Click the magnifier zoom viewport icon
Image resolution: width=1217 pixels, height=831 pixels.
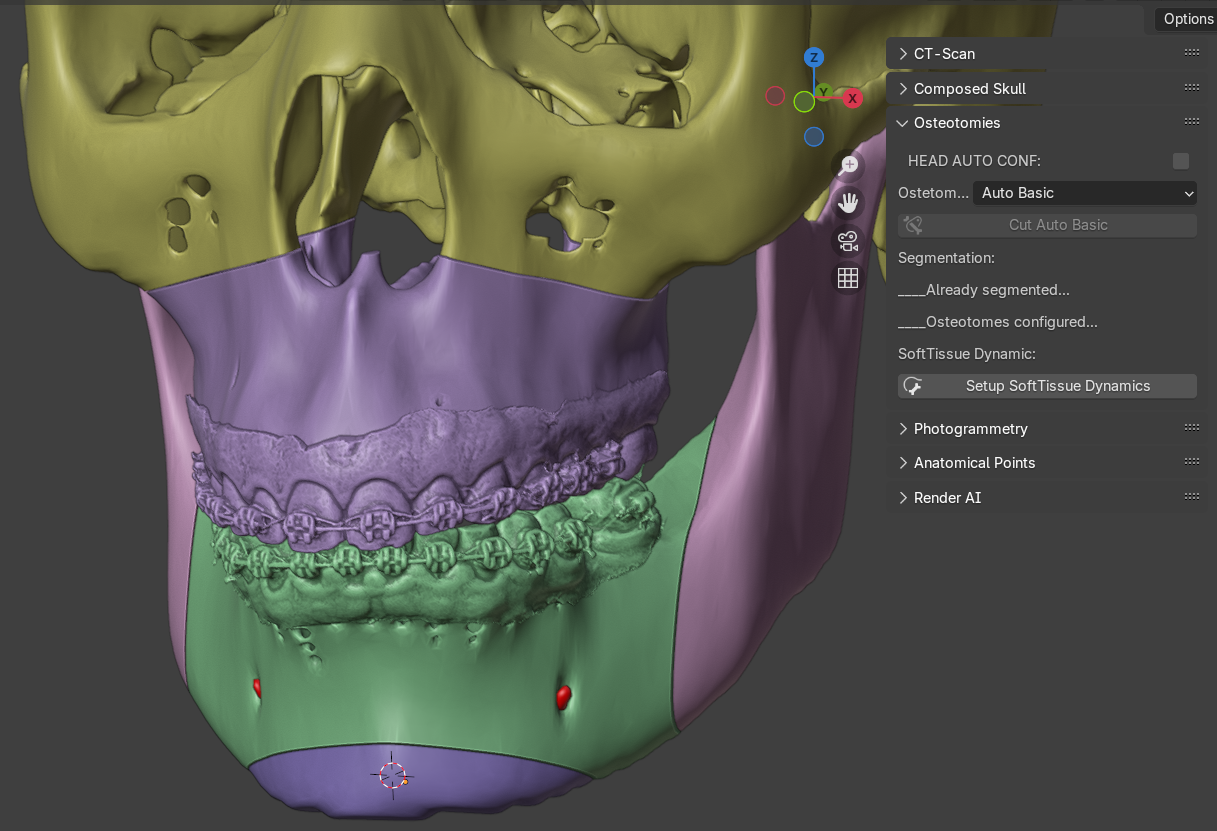coord(848,164)
